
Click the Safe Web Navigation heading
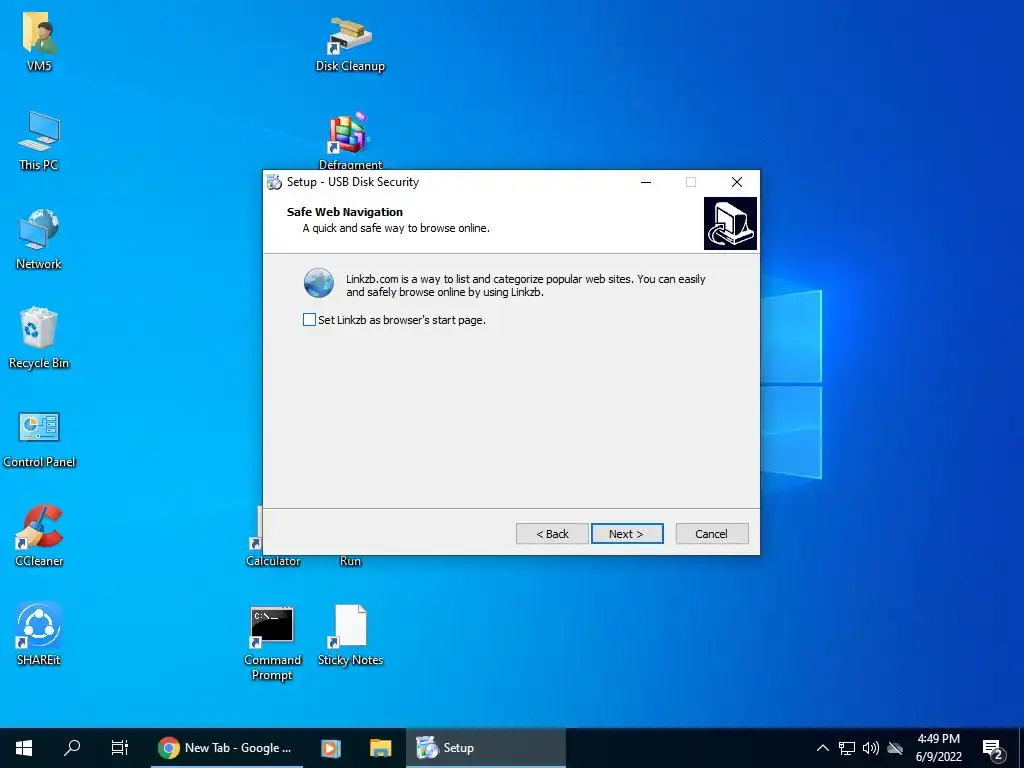pos(345,212)
